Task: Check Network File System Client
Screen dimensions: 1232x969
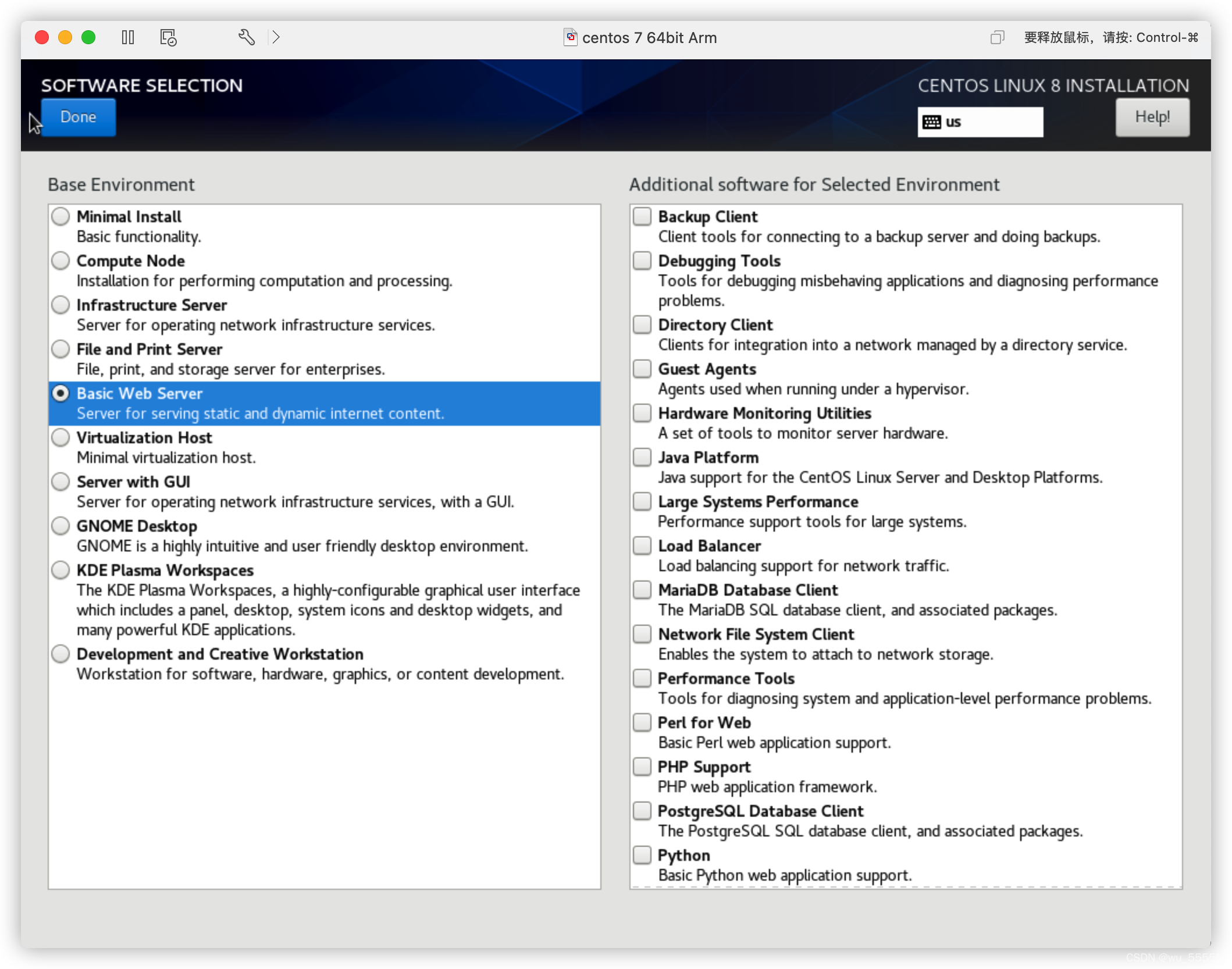Action: click(642, 634)
